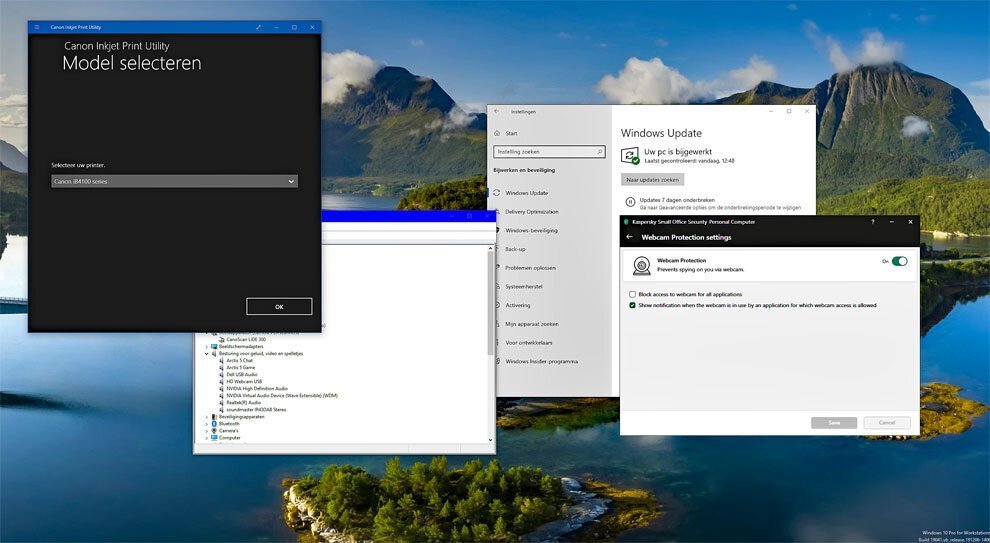Go back using the arrow in Instellingen window
The height and width of the screenshot is (543, 990).
[x=498, y=111]
